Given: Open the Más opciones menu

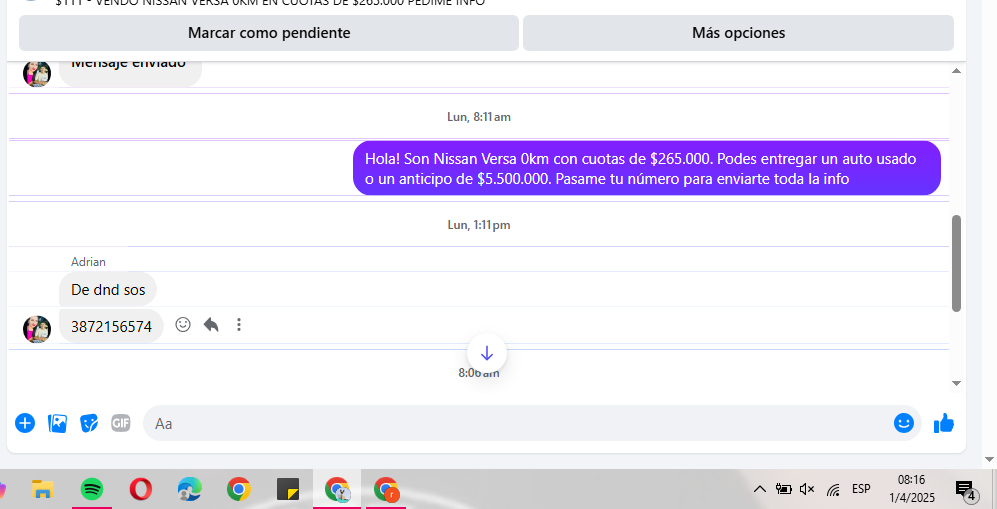Looking at the screenshot, I should [x=738, y=33].
